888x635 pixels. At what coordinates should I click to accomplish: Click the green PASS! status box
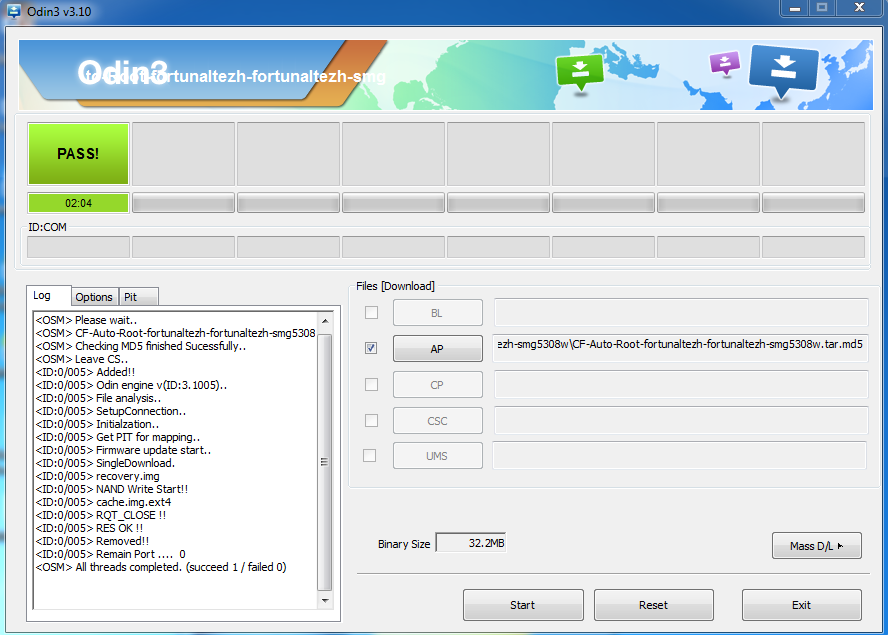point(78,154)
